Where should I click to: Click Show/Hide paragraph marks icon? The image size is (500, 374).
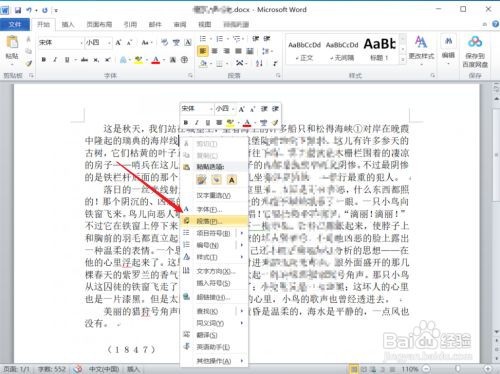pyautogui.click(x=275, y=63)
